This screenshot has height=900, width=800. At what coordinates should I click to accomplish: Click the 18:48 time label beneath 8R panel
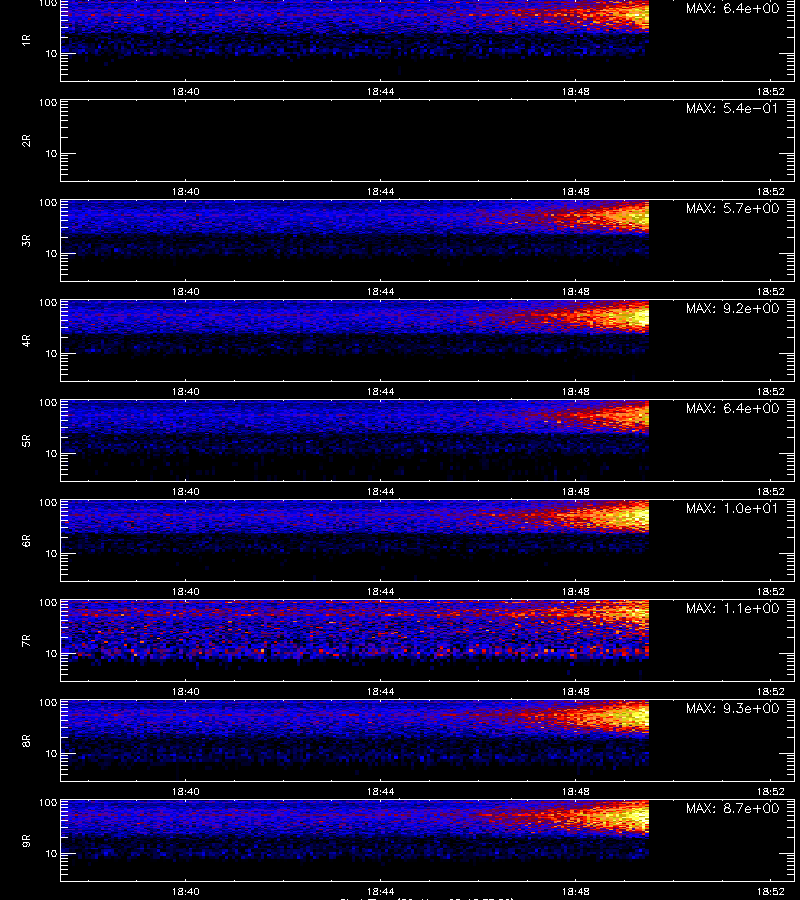pyautogui.click(x=576, y=792)
